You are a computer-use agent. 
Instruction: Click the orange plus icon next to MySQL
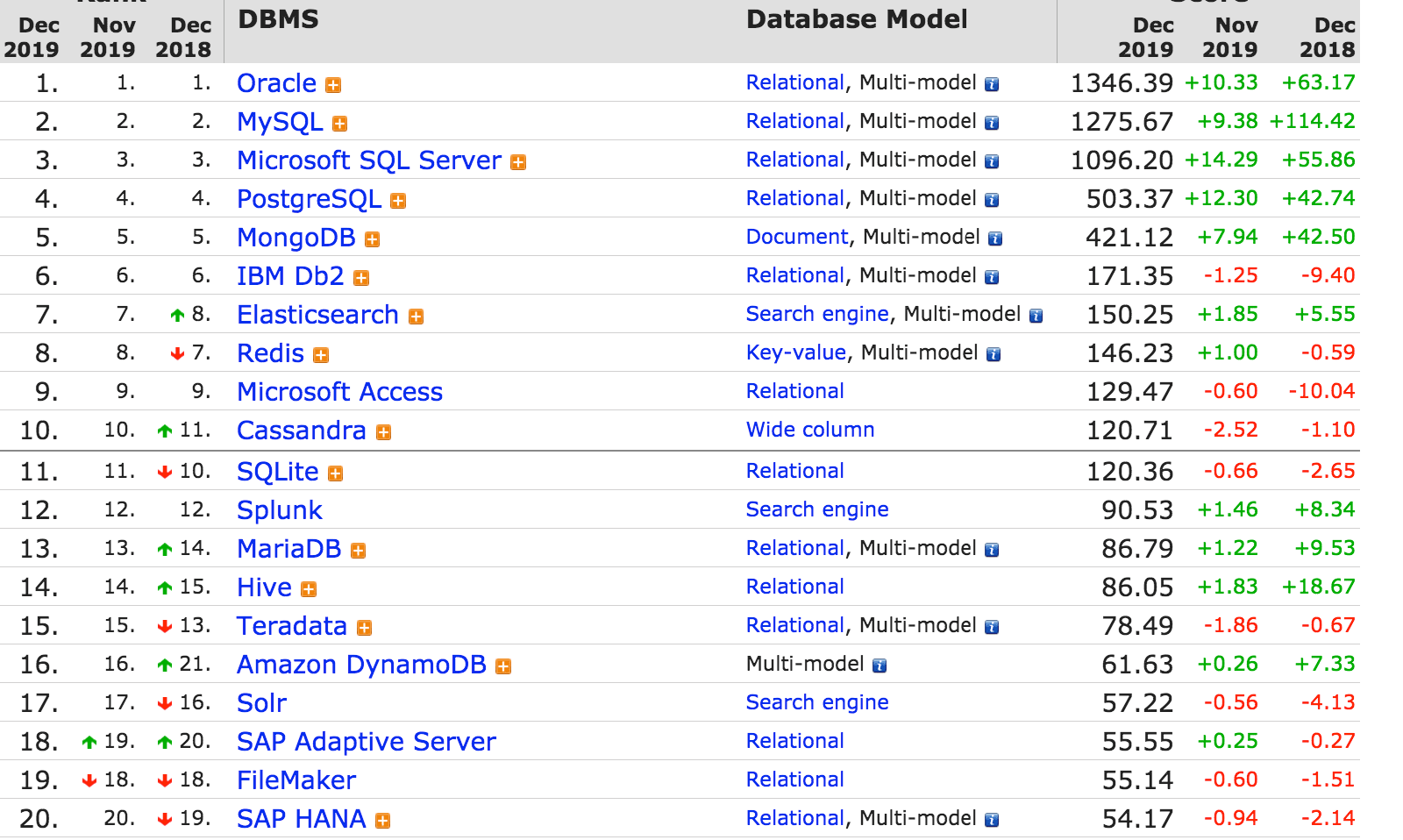point(340,124)
